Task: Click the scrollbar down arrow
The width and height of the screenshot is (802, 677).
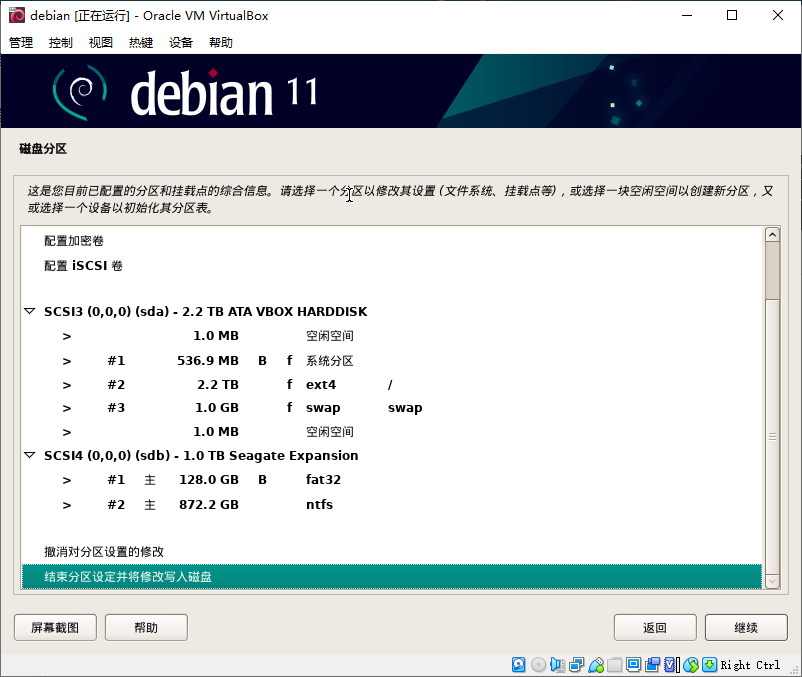Action: tap(772, 581)
